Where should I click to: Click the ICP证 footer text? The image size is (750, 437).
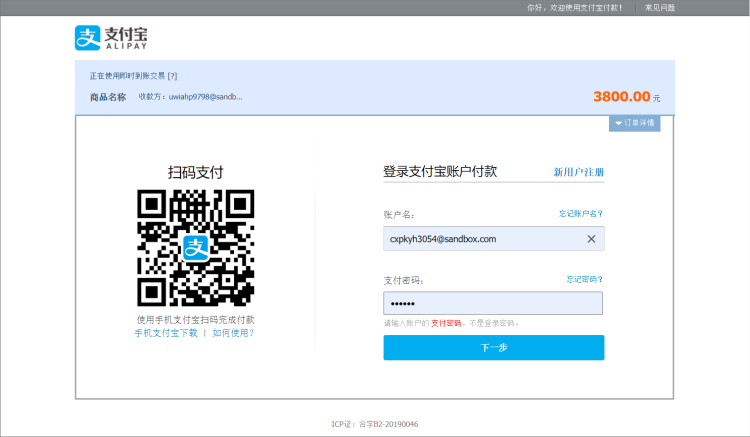(375, 424)
